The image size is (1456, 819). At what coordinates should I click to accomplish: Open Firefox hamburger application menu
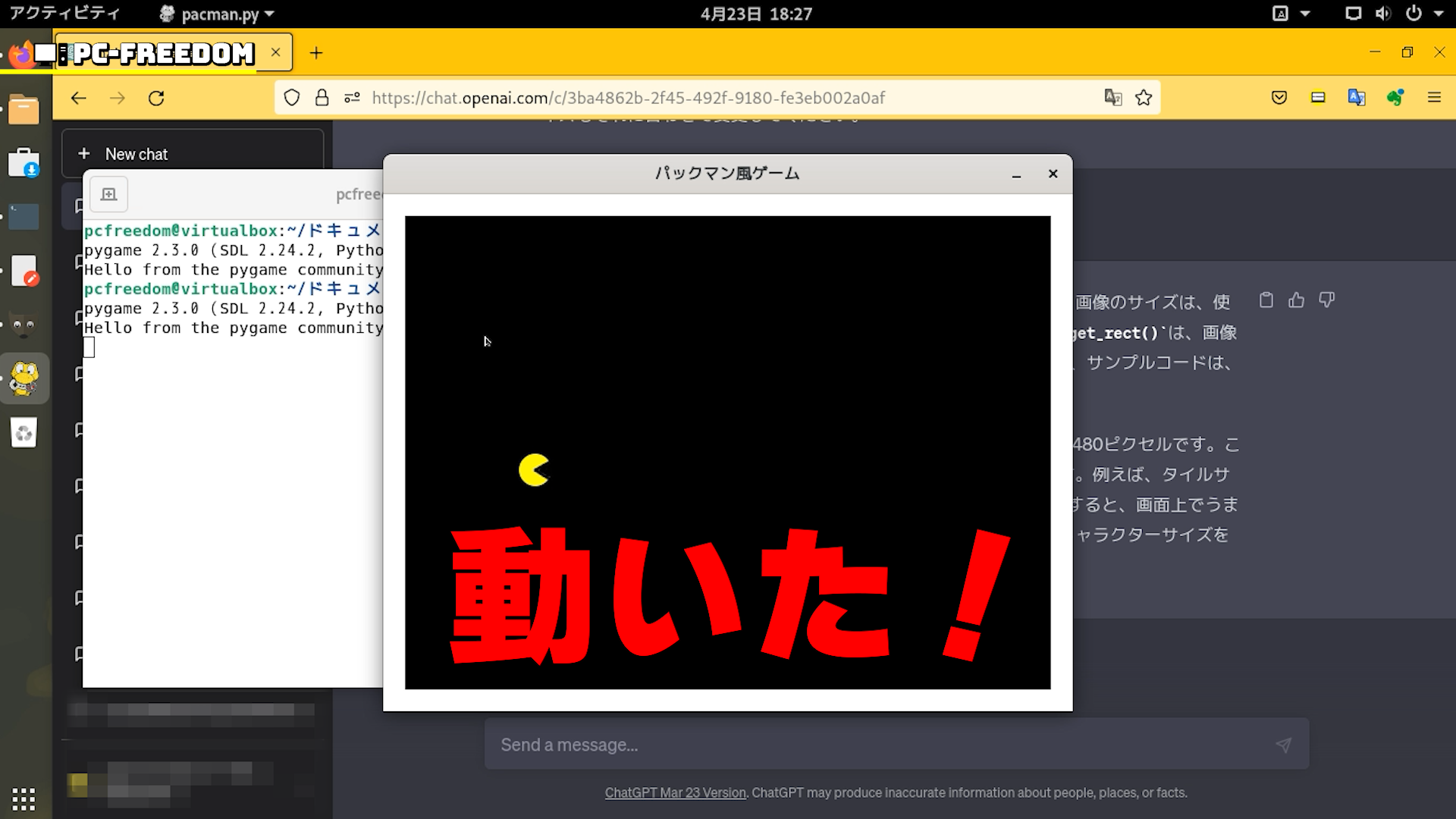click(x=1434, y=98)
